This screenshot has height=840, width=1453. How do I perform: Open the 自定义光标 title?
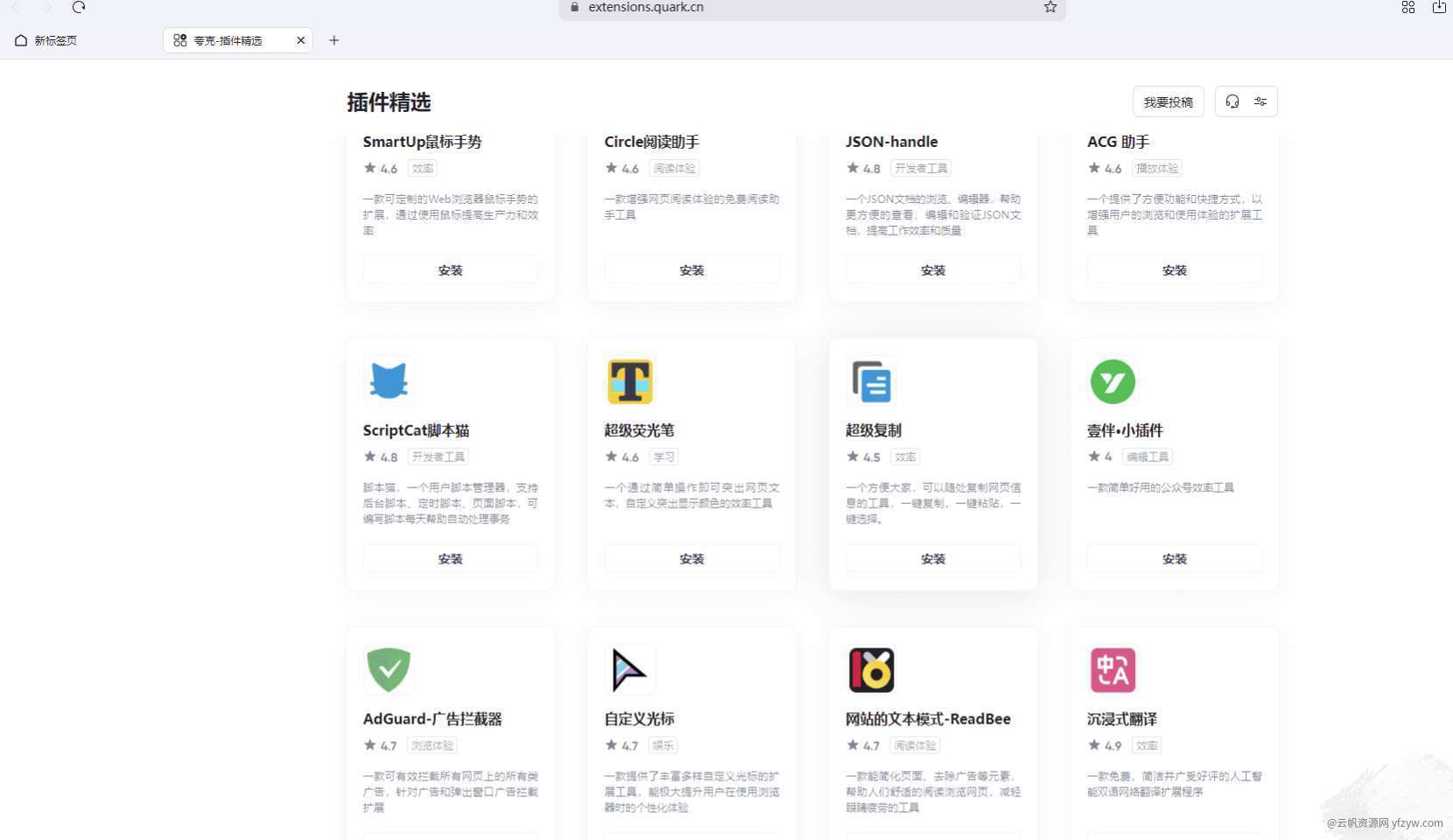click(639, 719)
